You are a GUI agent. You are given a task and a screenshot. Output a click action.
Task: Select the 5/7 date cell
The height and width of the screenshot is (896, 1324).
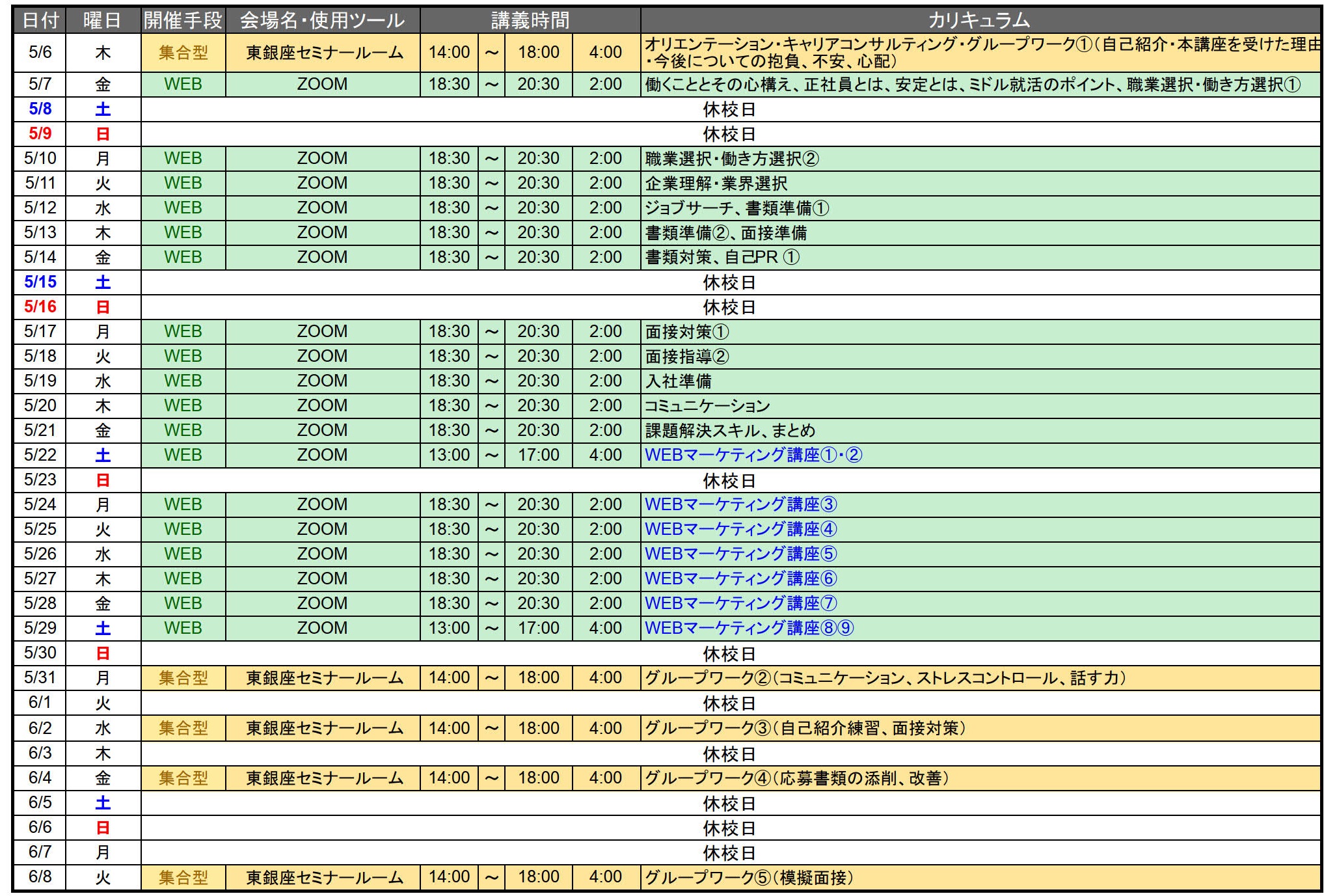(x=40, y=85)
